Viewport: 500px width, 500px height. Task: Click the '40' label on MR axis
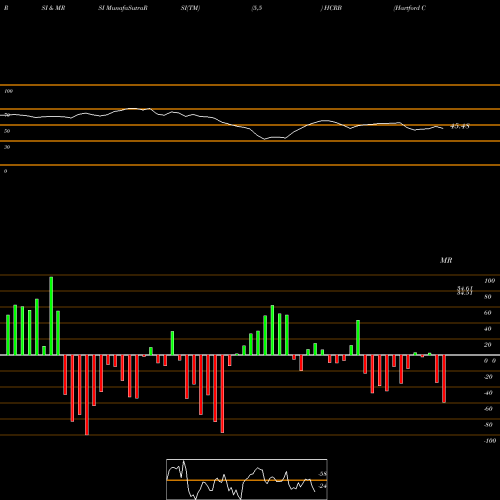point(487,329)
